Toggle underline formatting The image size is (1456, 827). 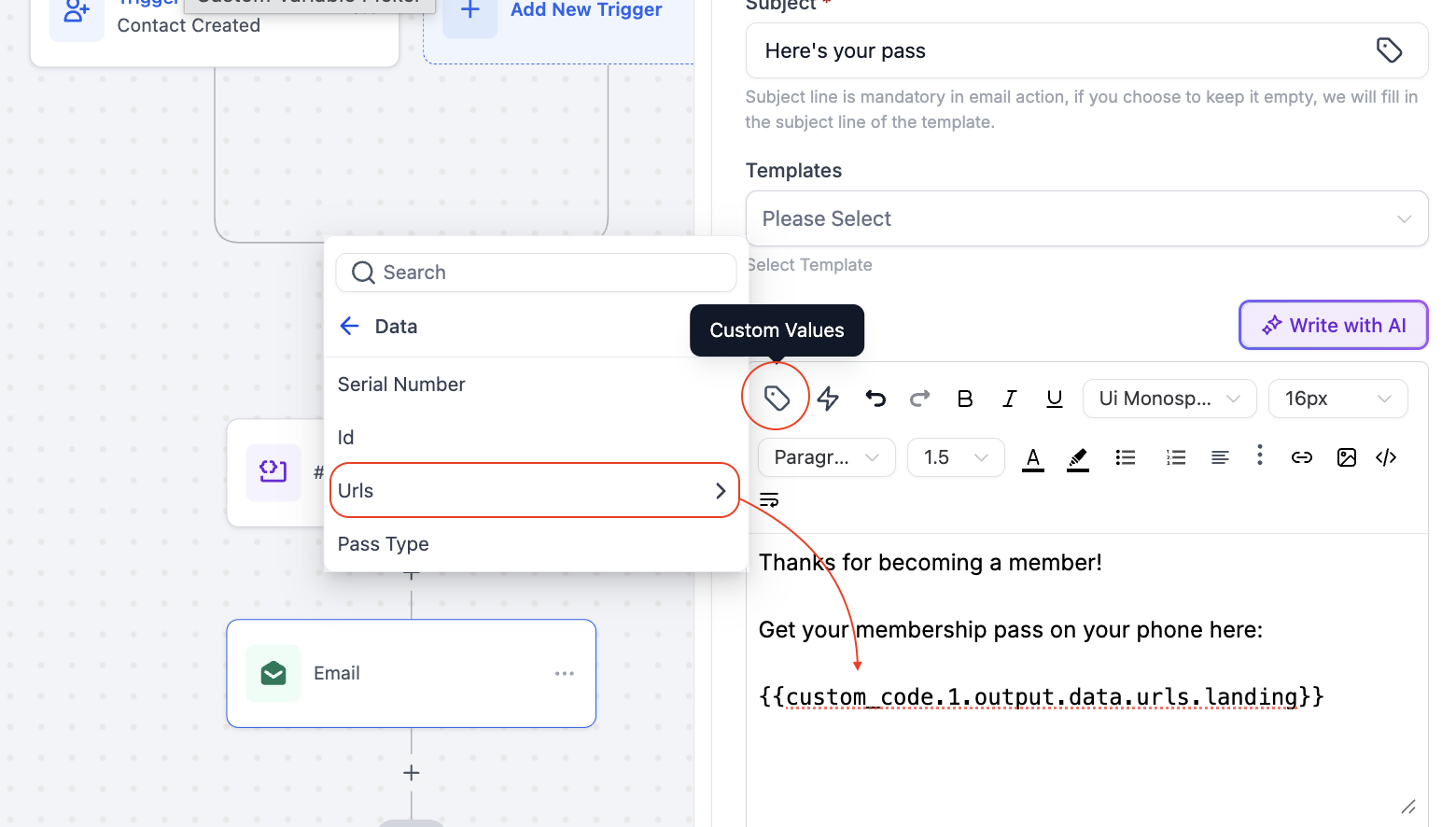[x=1055, y=399]
